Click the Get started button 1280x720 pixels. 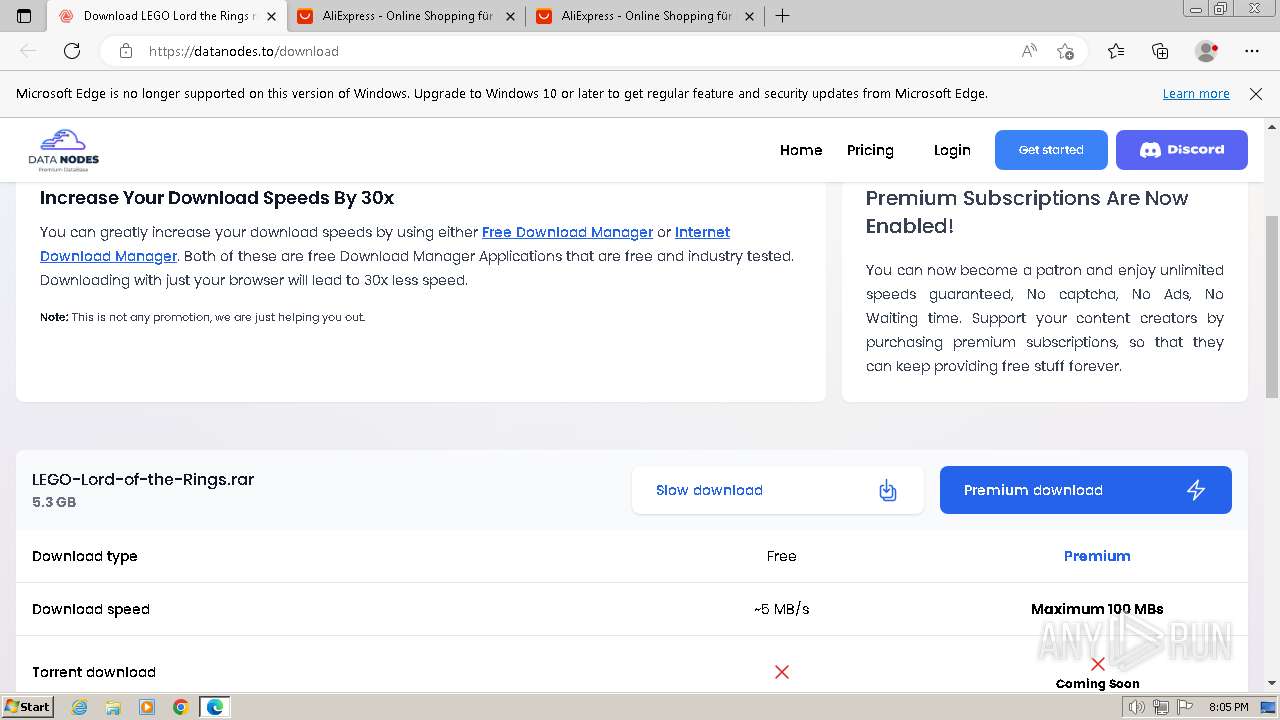click(1051, 150)
